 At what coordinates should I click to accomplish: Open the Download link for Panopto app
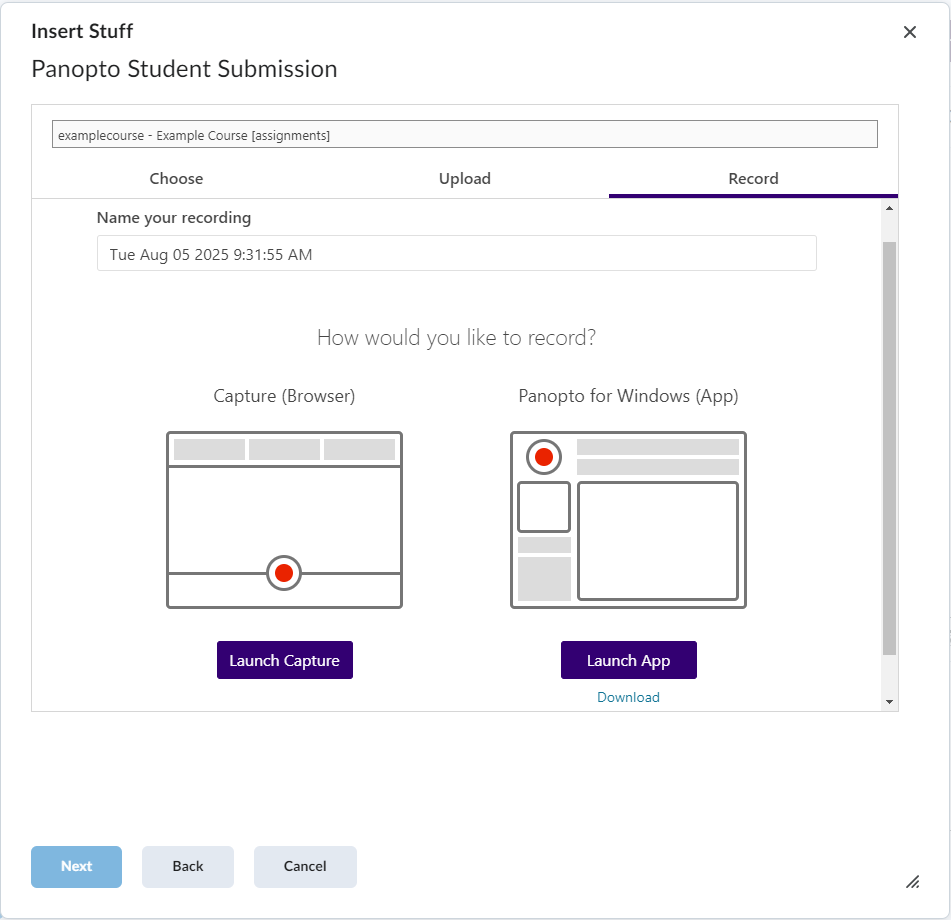point(628,697)
